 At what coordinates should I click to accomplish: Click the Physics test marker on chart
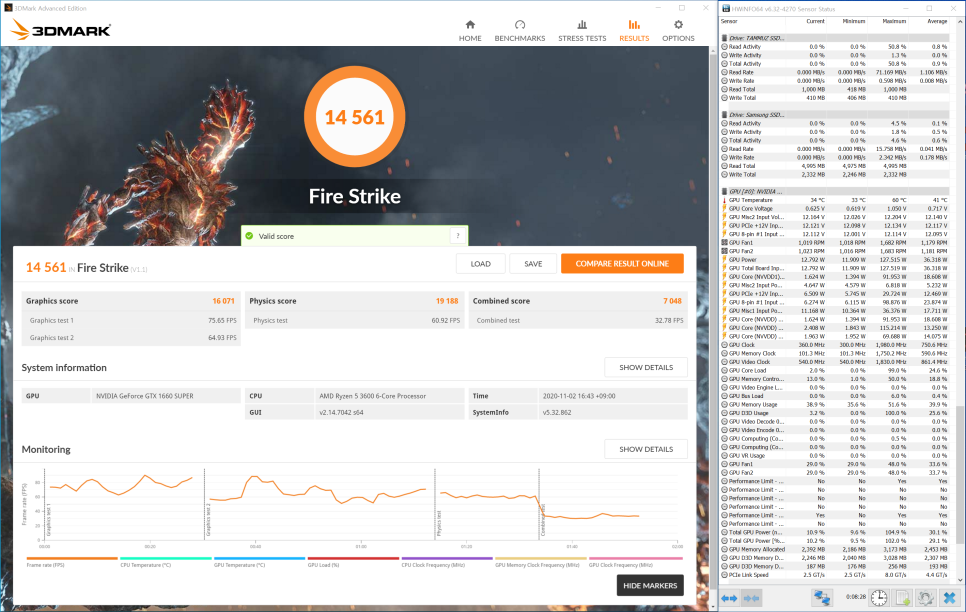click(x=439, y=523)
